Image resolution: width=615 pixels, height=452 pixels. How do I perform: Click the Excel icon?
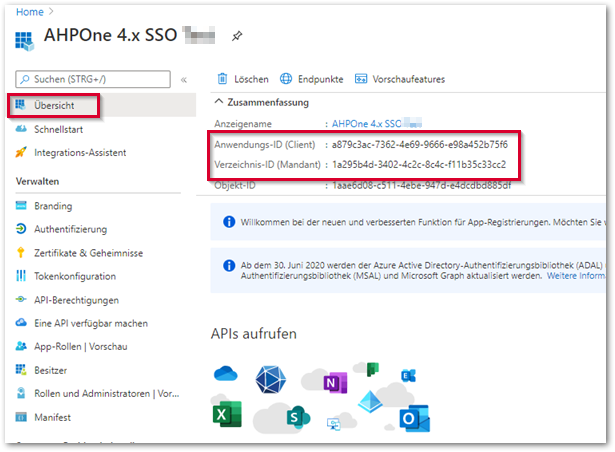pyautogui.click(x=227, y=414)
